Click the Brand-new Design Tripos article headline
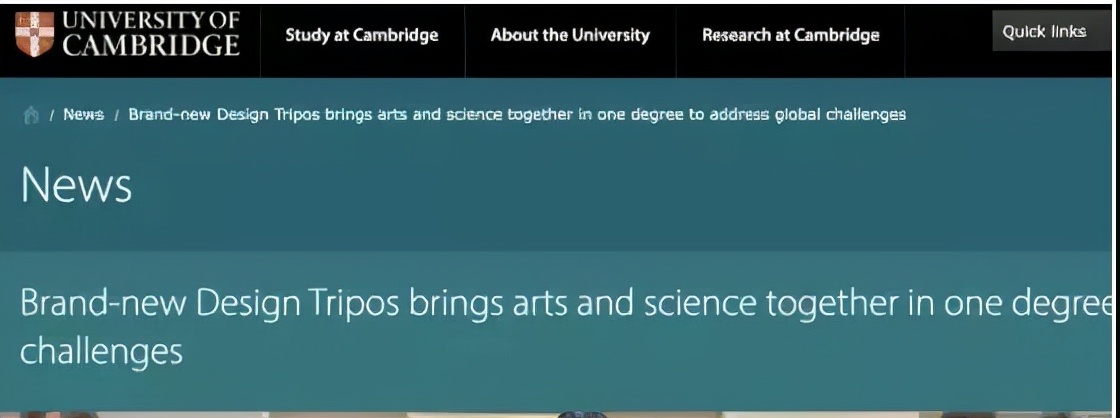 (564, 327)
